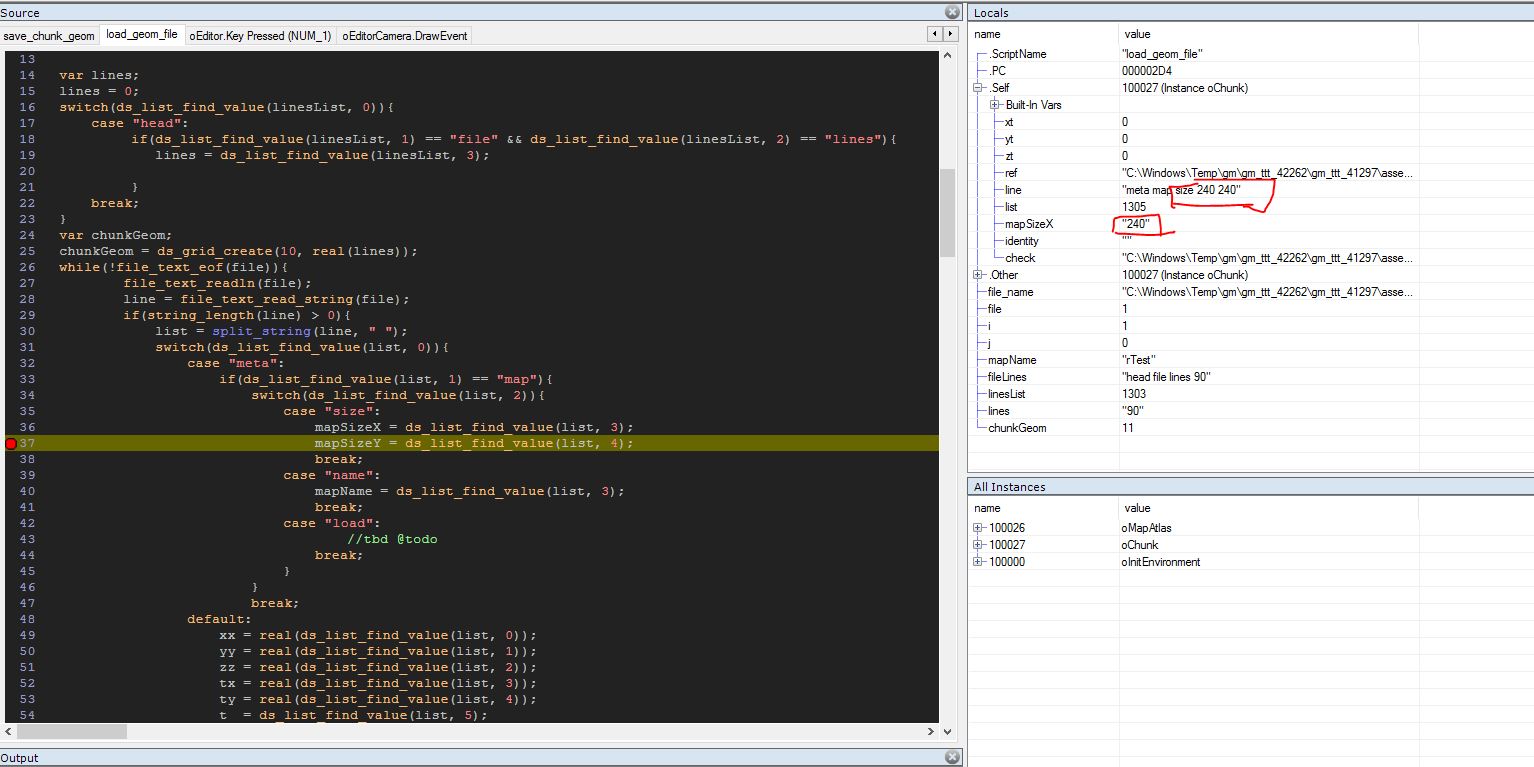Expand the .Other node in Locals
The image size is (1534, 767).
pyautogui.click(x=978, y=275)
